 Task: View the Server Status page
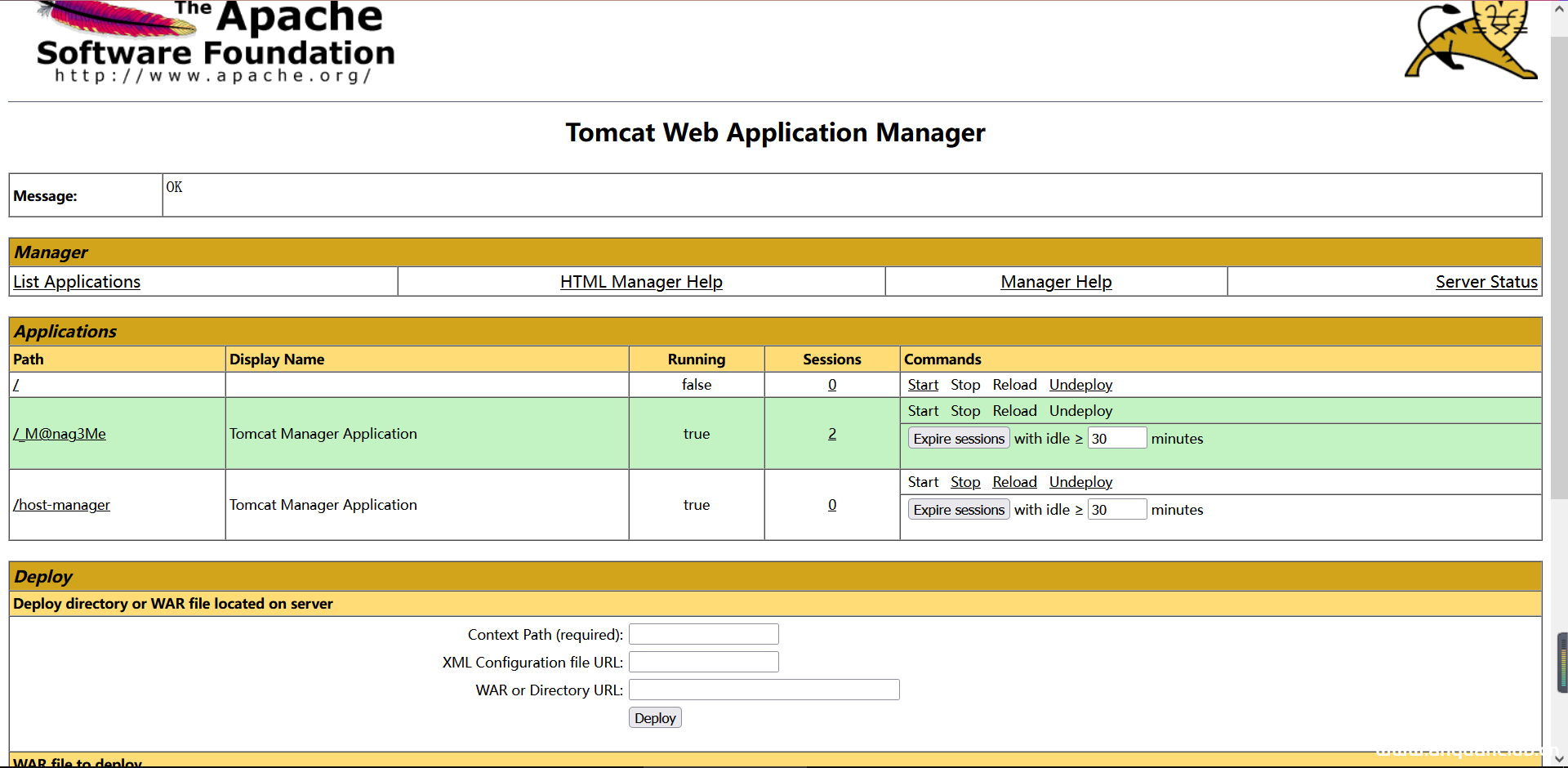coord(1486,282)
